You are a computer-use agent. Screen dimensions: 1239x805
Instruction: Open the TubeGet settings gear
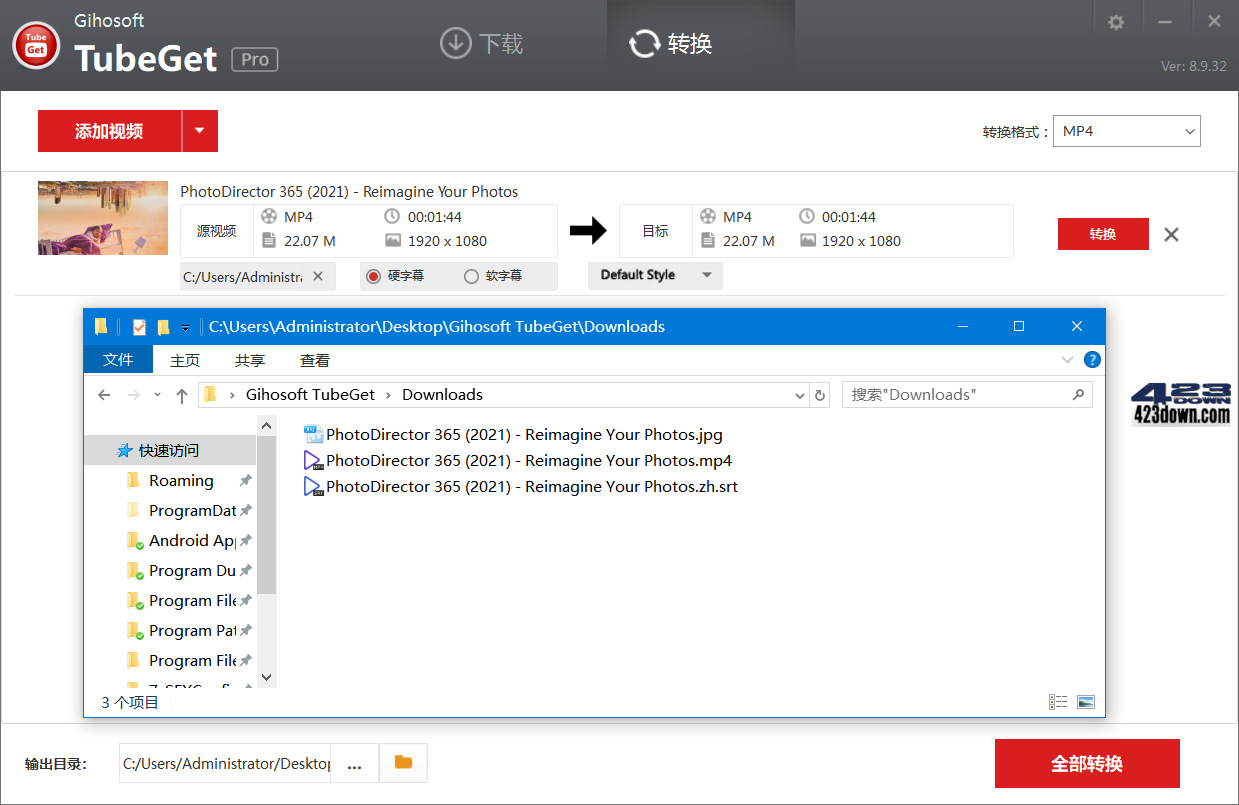[1115, 20]
